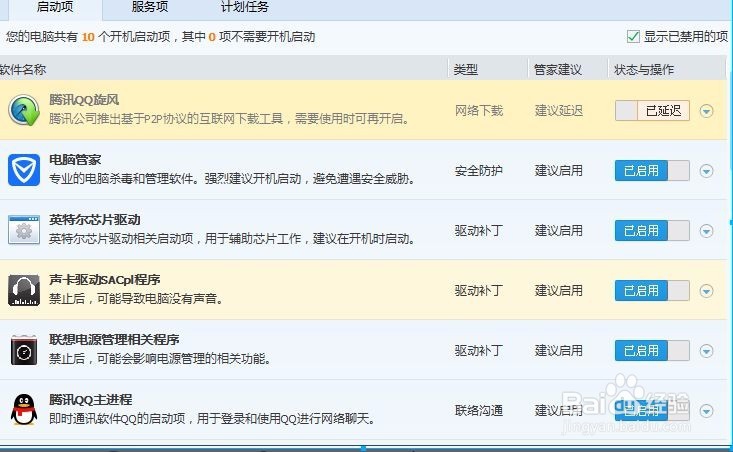Click 驱动补丁 in the 联想电源管理相关程序 row
733x452 pixels.
click(x=479, y=351)
